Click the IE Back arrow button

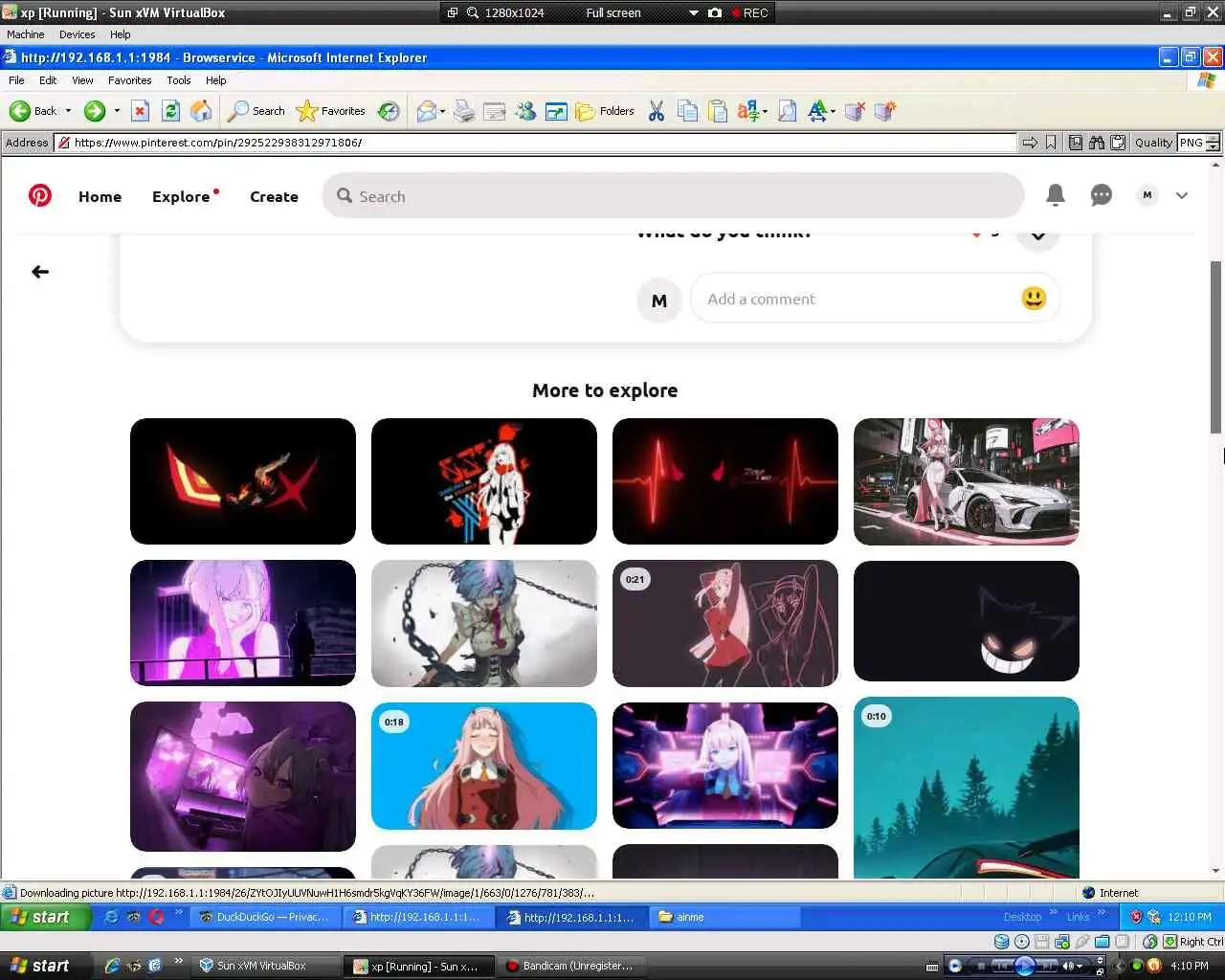click(33, 111)
